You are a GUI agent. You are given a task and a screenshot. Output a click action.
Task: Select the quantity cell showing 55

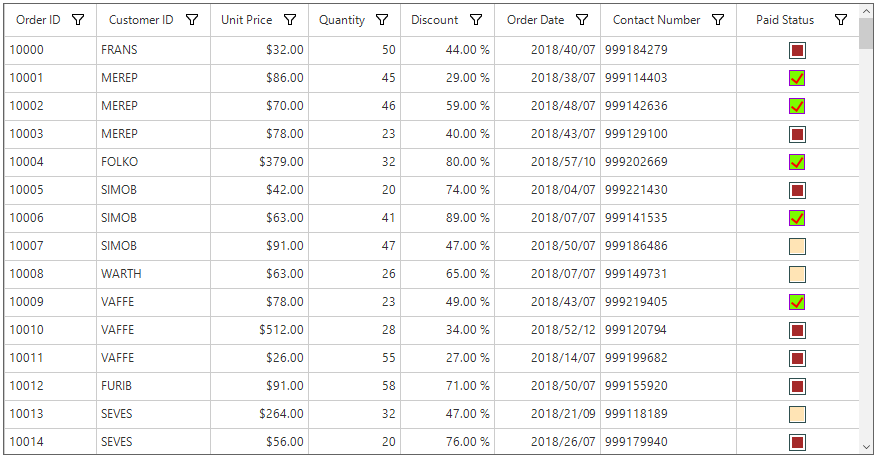point(355,358)
